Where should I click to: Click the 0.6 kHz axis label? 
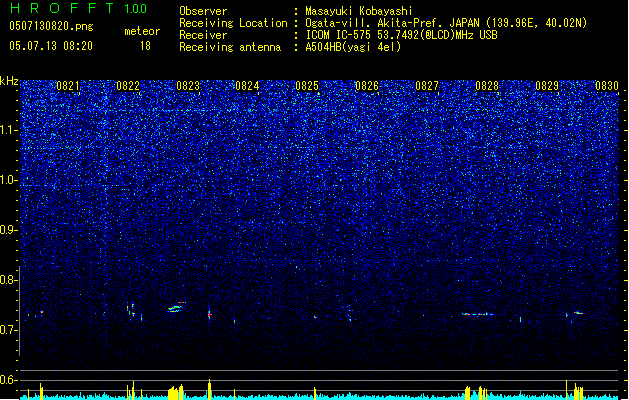coord(8,380)
